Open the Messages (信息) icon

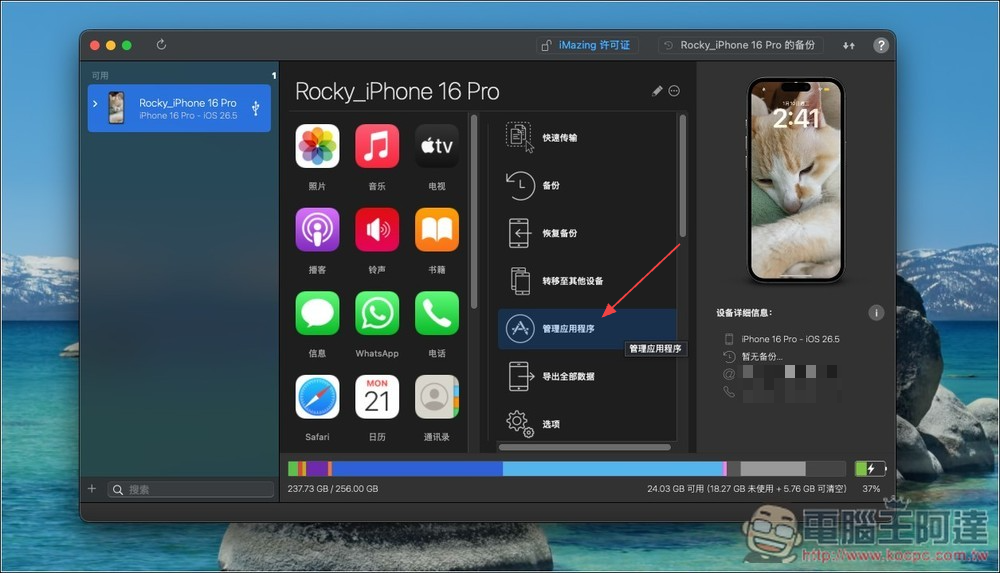(317, 313)
